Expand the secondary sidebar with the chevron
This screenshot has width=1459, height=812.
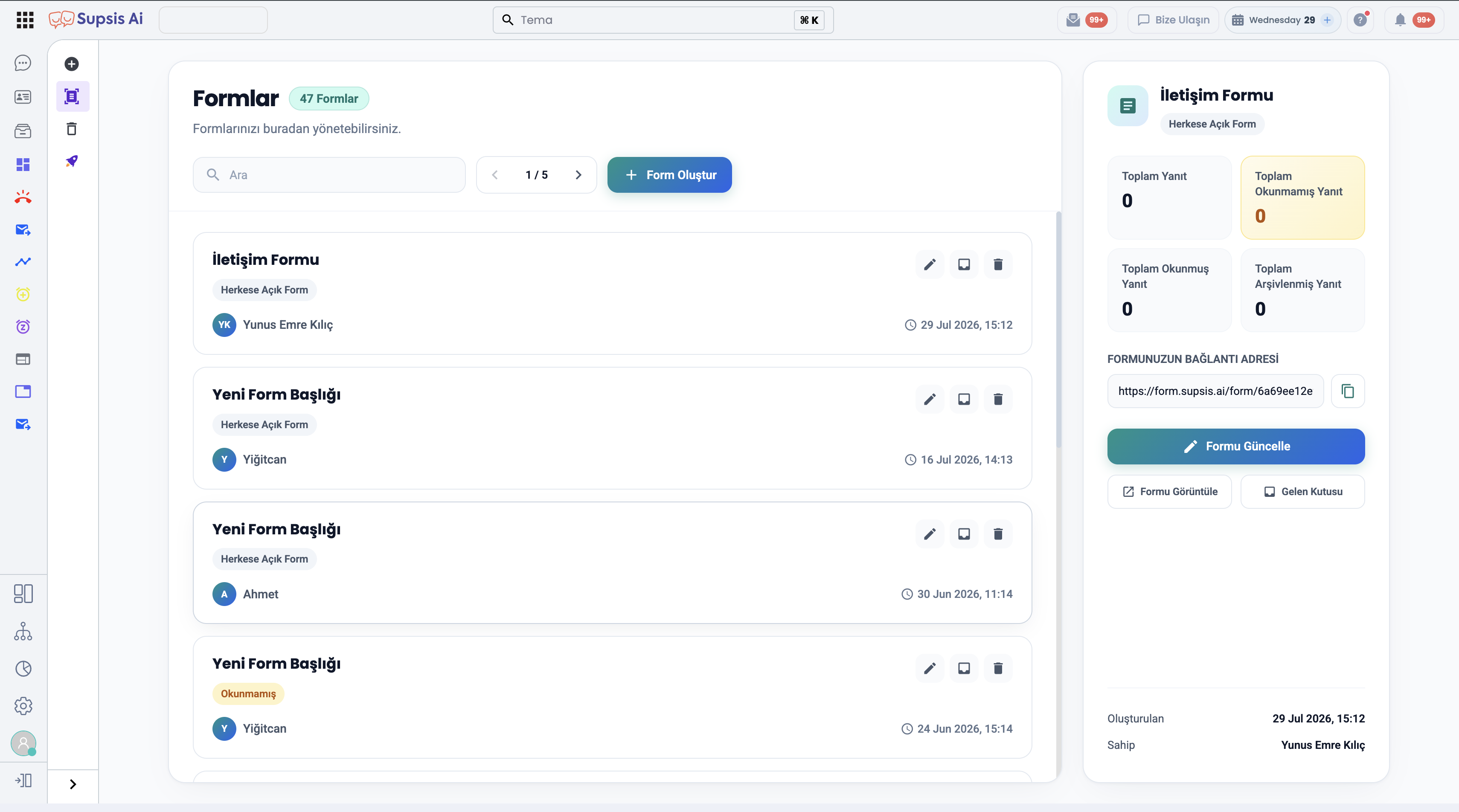(73, 784)
